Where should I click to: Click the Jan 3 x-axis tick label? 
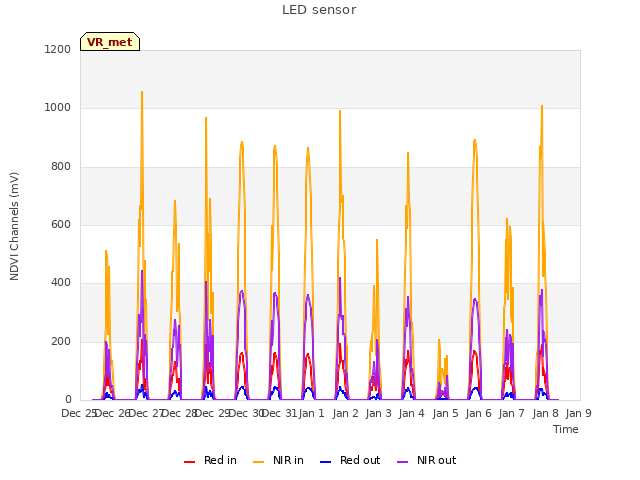(x=378, y=413)
